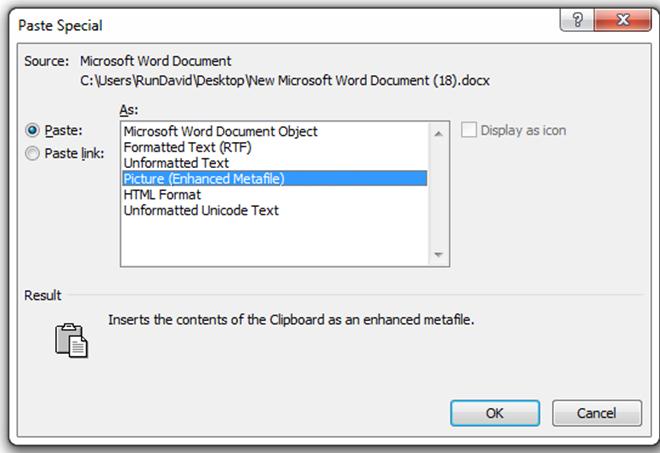Choose Microsoft Word Document Object format
This screenshot has width=660, height=453.
coord(221,131)
